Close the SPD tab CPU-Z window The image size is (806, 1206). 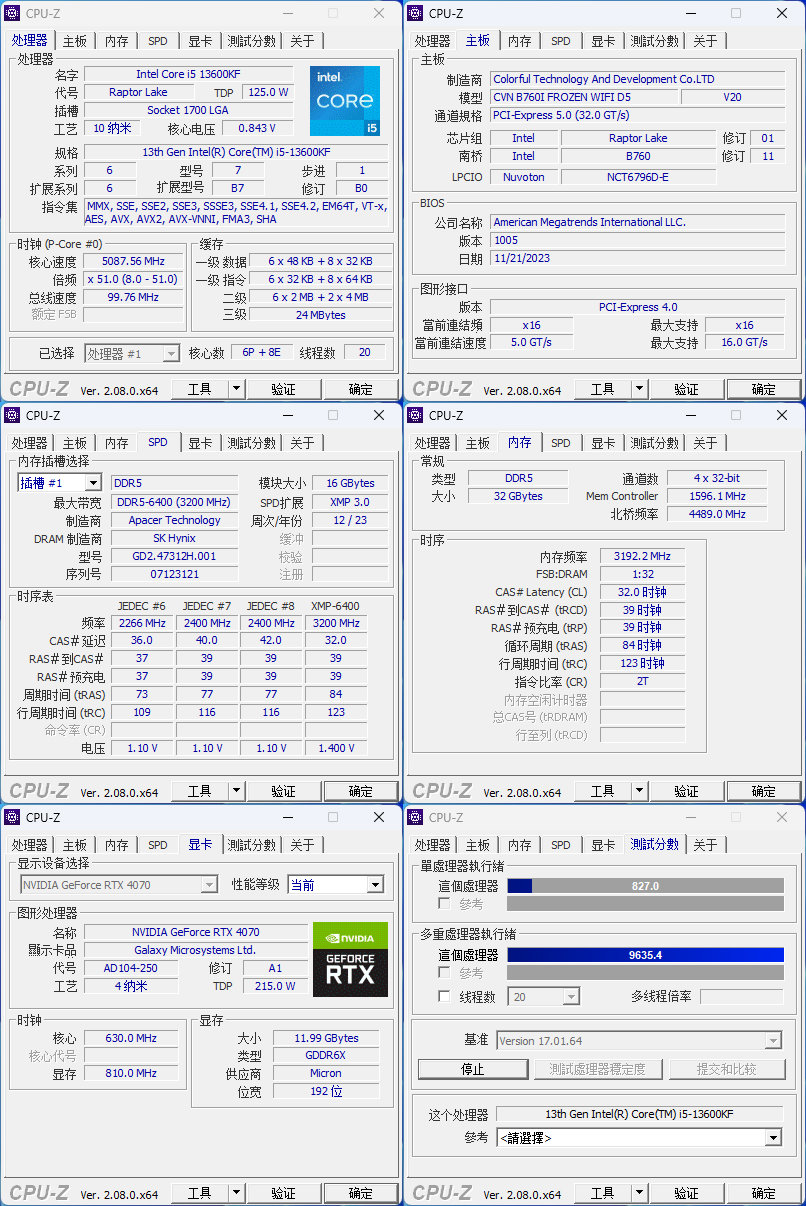379,416
